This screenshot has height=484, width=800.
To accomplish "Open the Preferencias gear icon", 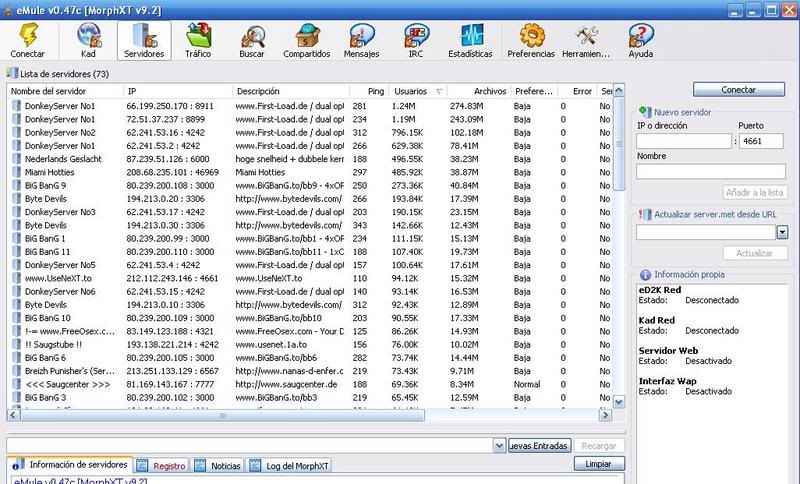I will pyautogui.click(x=532, y=36).
